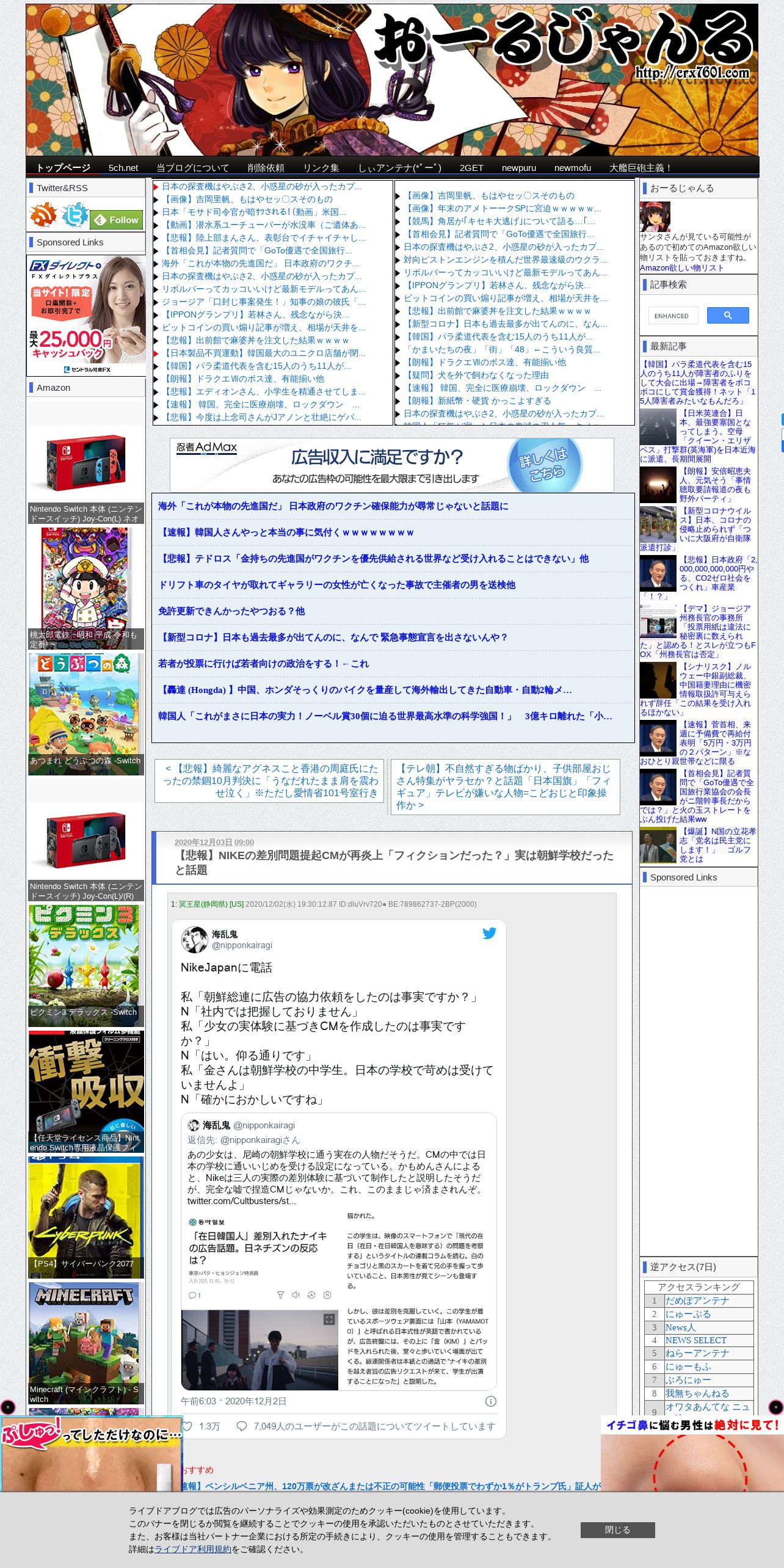Open 【日米英連合】 recent article thumbnail
784x1568 pixels.
tap(658, 427)
